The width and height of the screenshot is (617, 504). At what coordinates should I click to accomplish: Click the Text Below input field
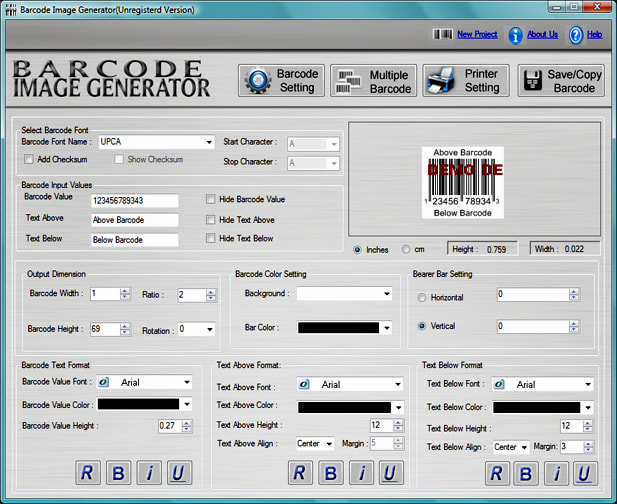pyautogui.click(x=135, y=240)
